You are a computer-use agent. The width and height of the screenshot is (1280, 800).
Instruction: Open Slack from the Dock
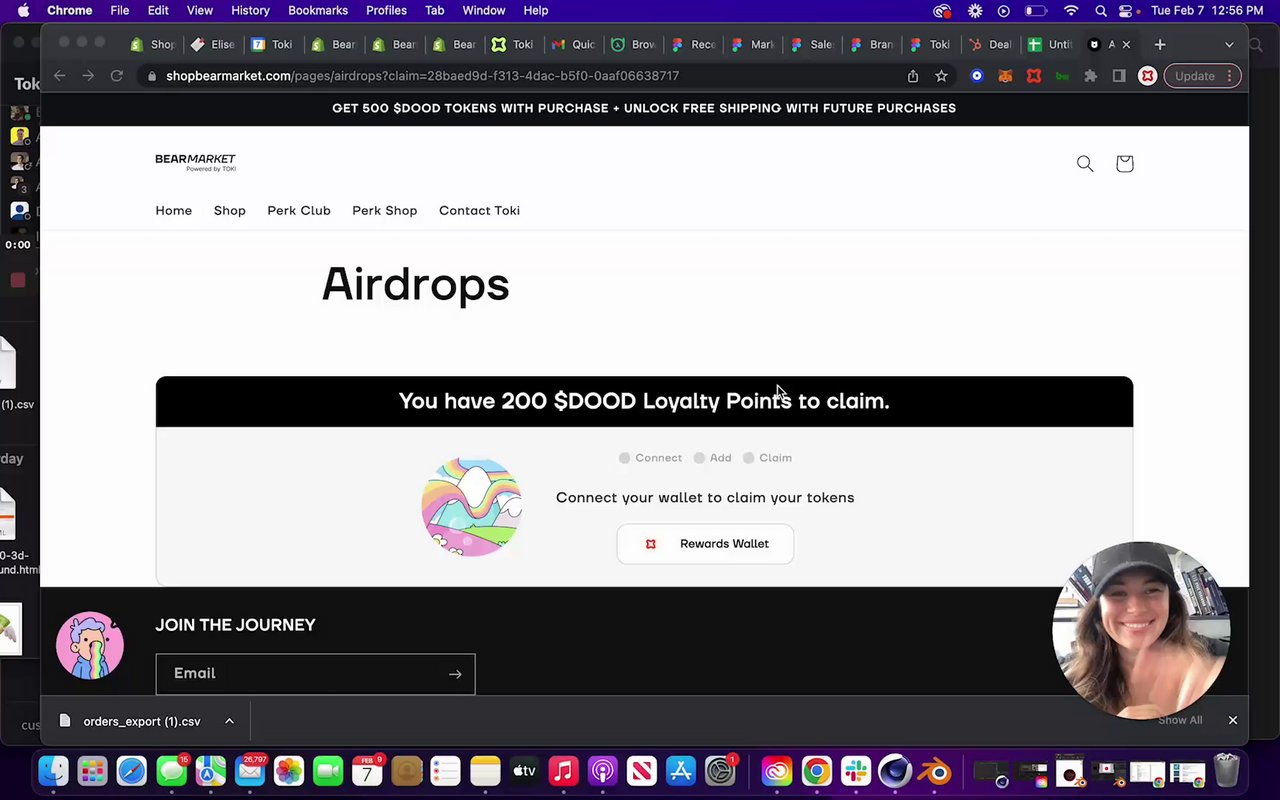tap(856, 771)
